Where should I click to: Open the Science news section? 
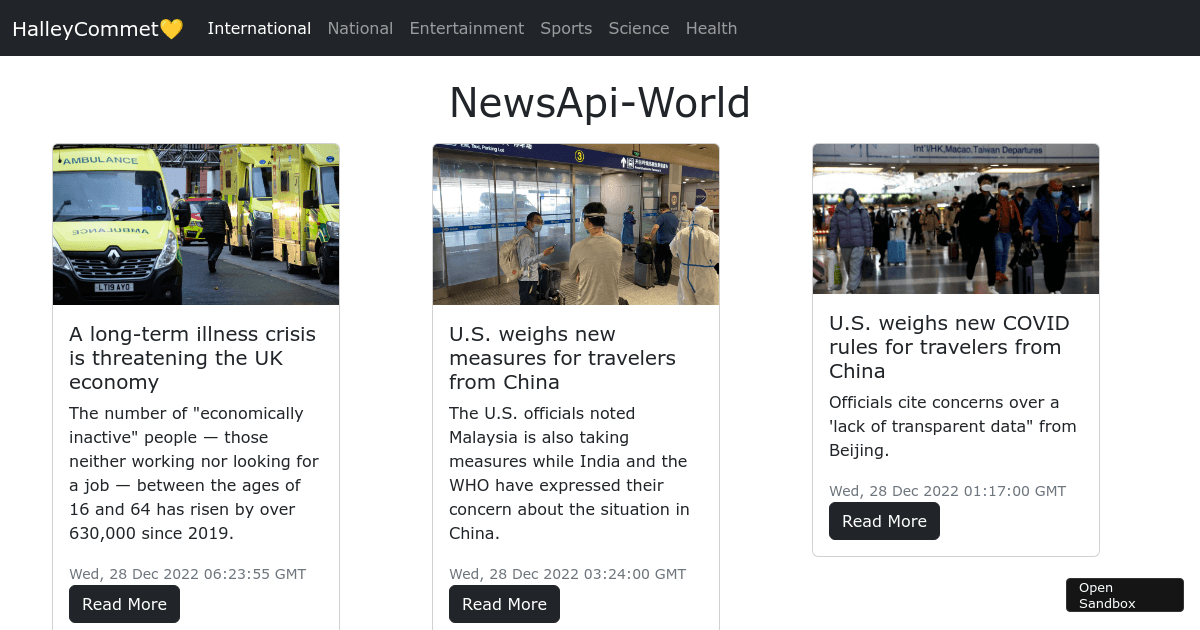click(639, 28)
